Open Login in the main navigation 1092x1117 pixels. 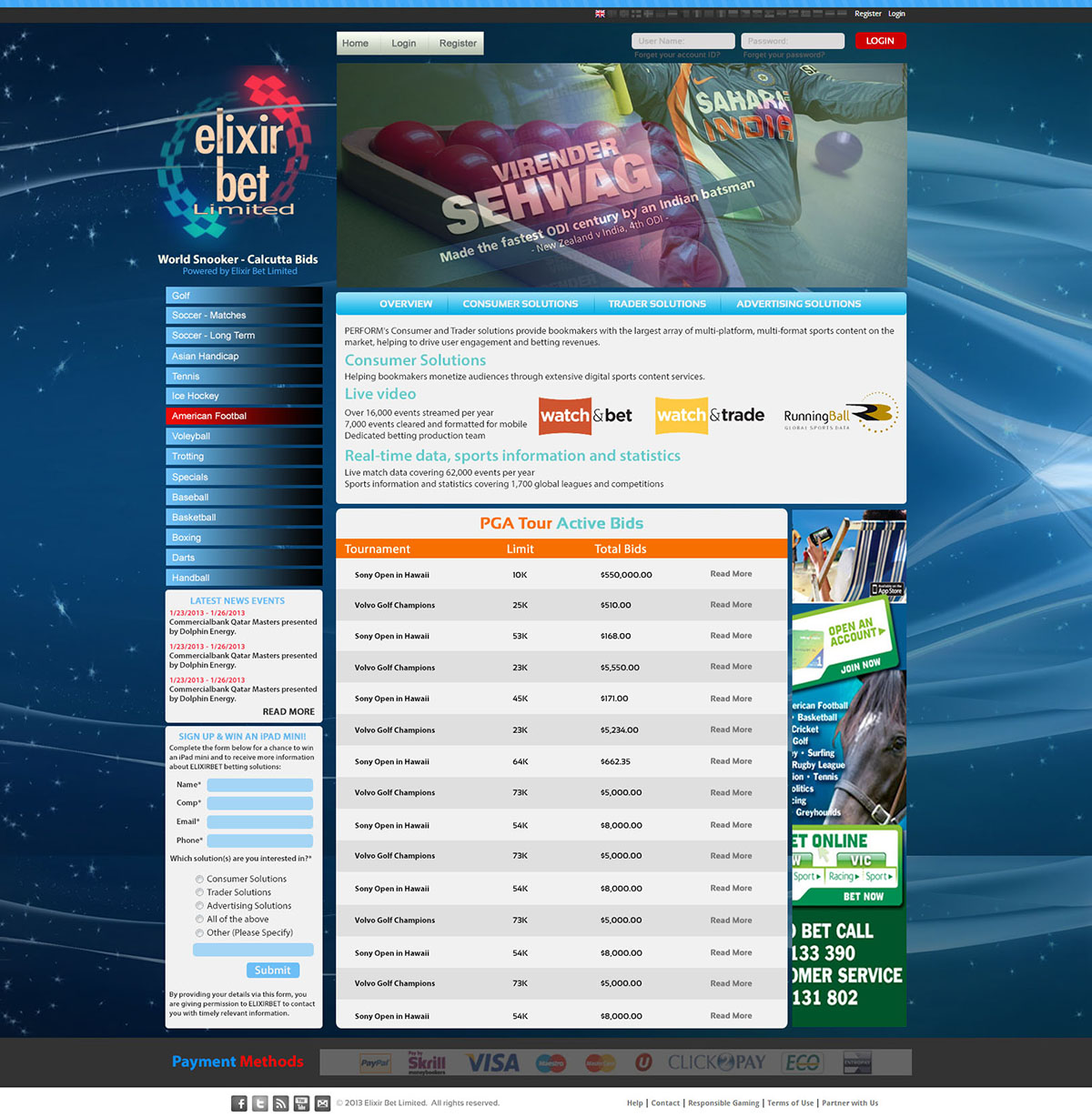coord(404,44)
